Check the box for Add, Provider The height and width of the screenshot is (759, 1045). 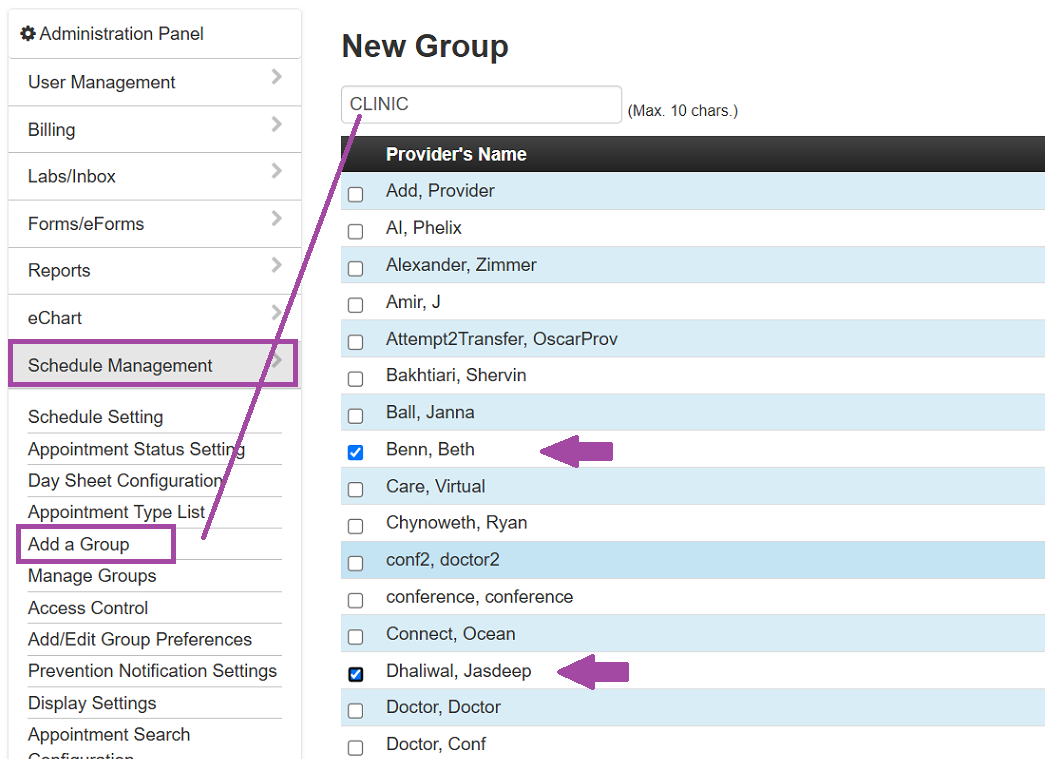[x=355, y=194]
